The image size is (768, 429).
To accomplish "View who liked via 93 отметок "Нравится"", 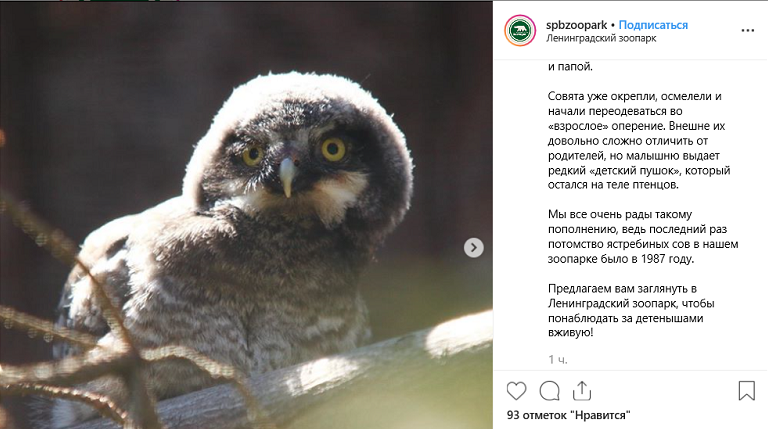I will point(568,415).
